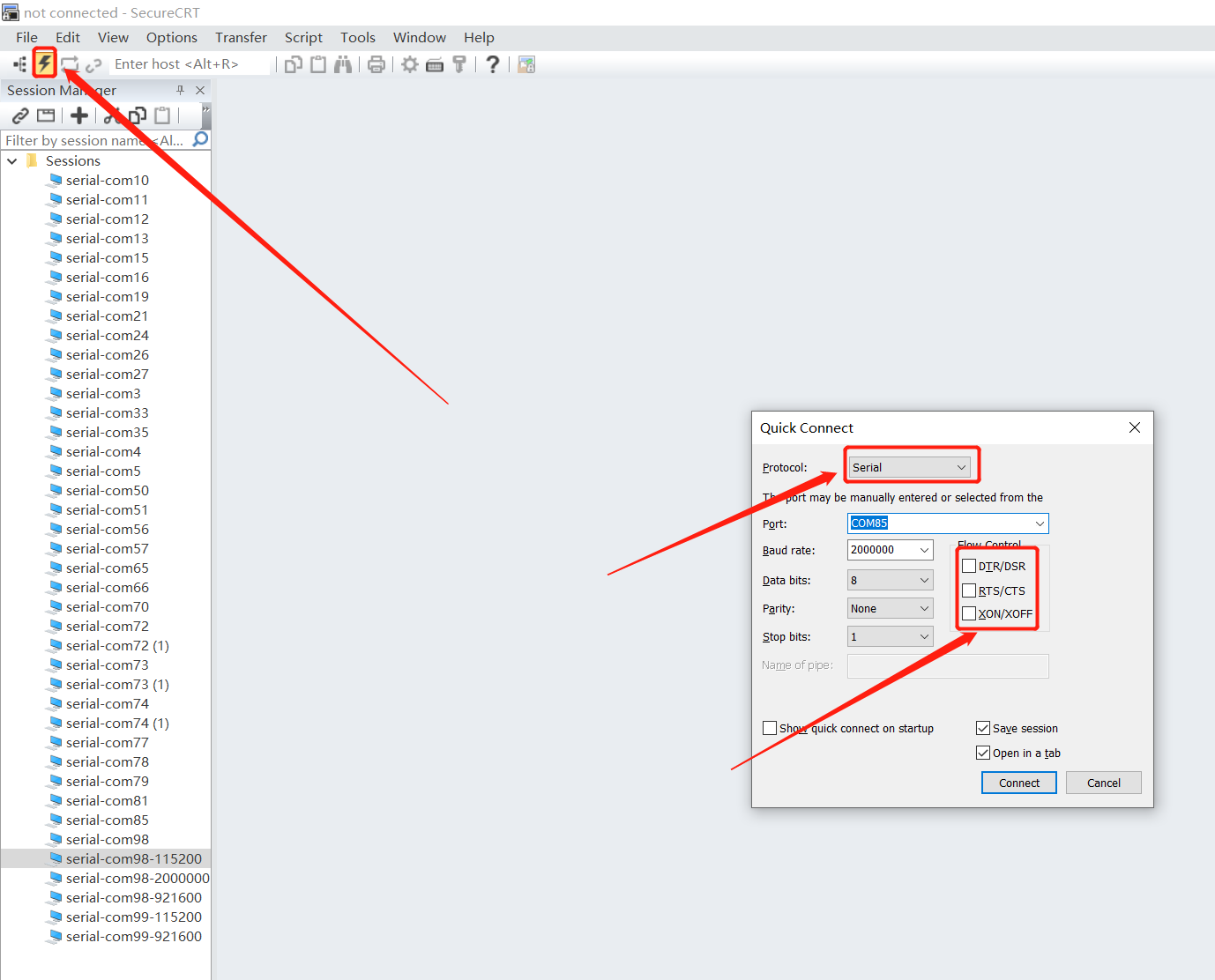
Task: Open the Session Manager toolbar icon
Action: (19, 64)
